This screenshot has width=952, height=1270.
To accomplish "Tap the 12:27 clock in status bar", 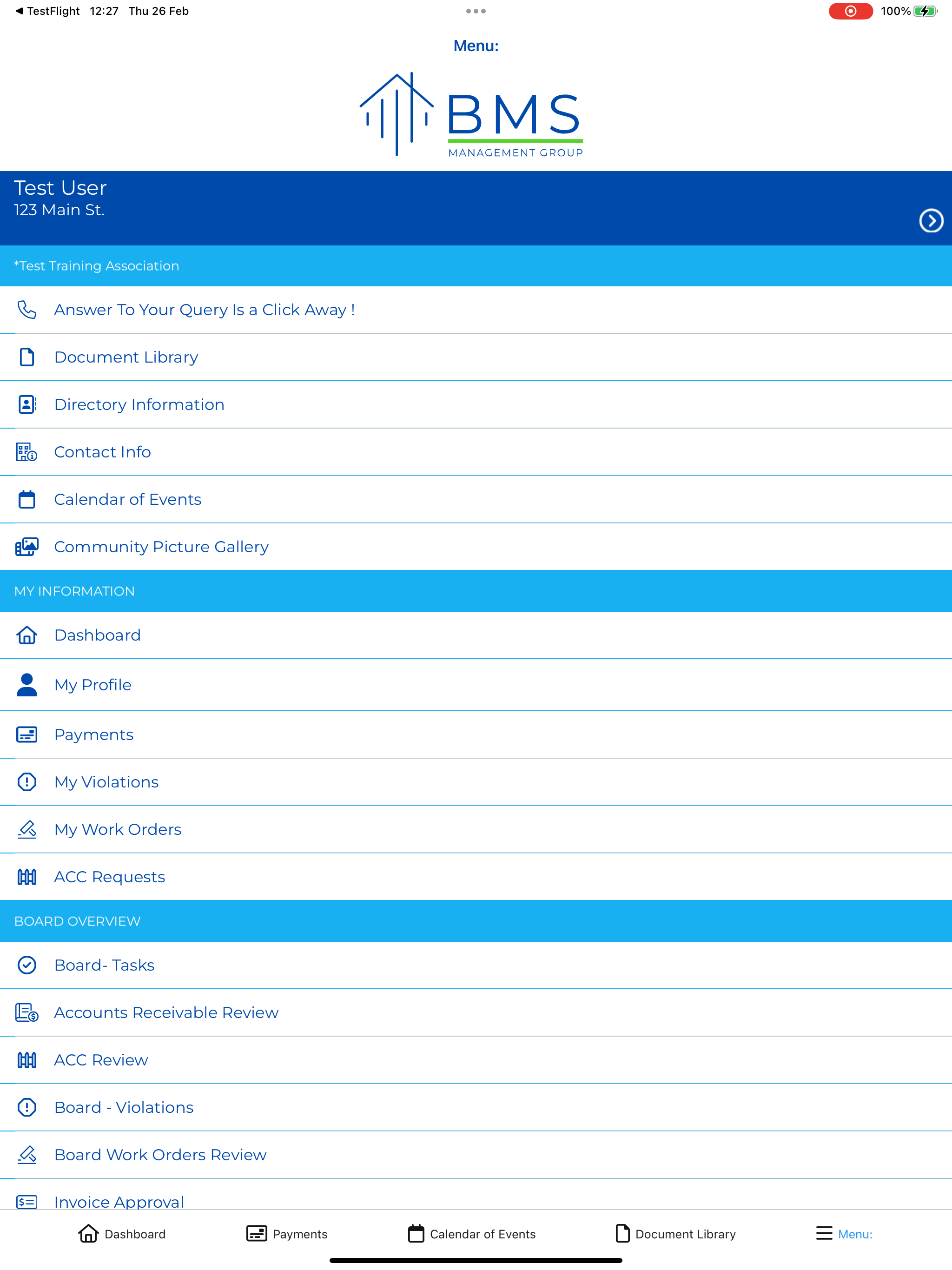I will (104, 11).
